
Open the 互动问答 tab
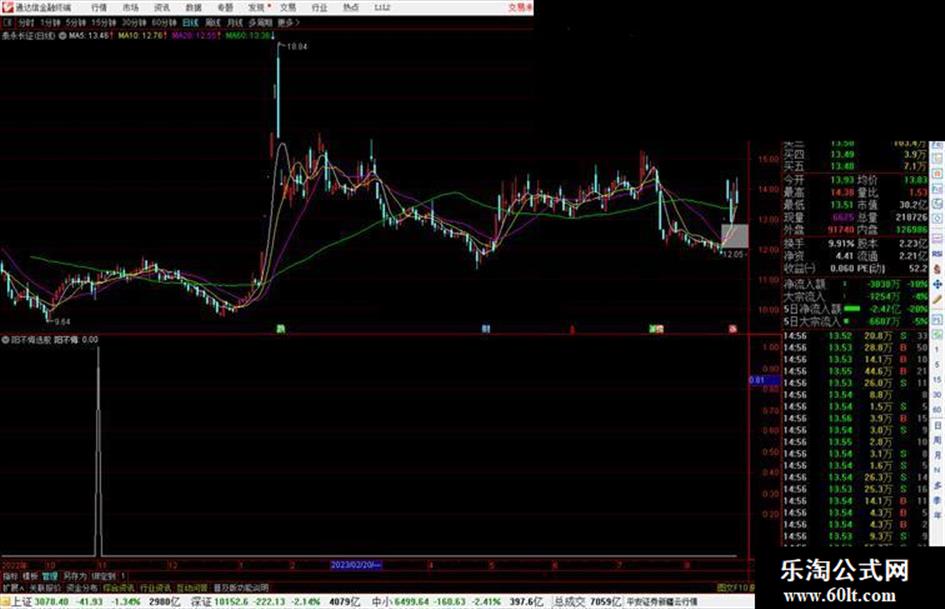[192, 587]
